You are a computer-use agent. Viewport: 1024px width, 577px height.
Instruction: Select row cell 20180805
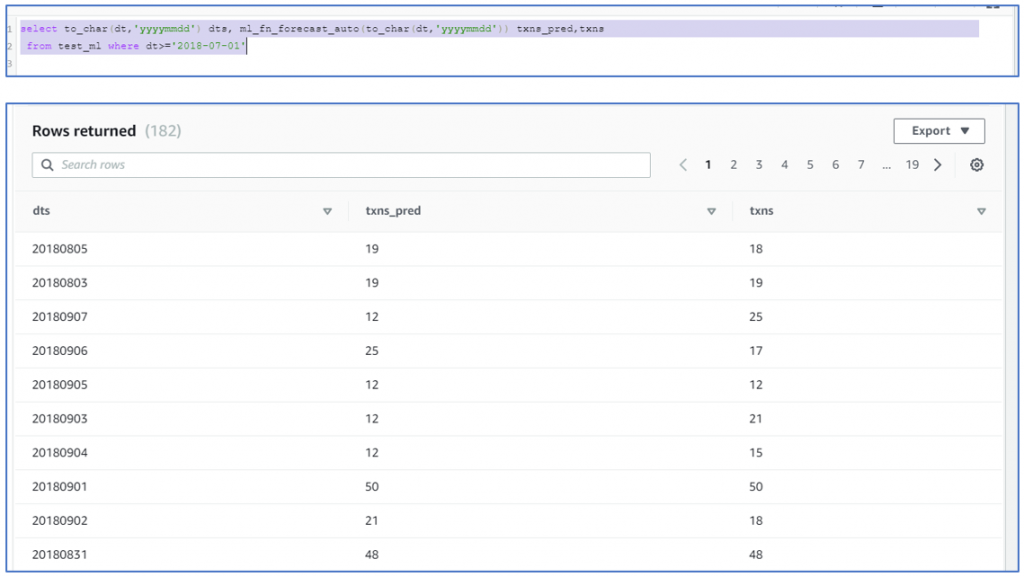tap(59, 249)
